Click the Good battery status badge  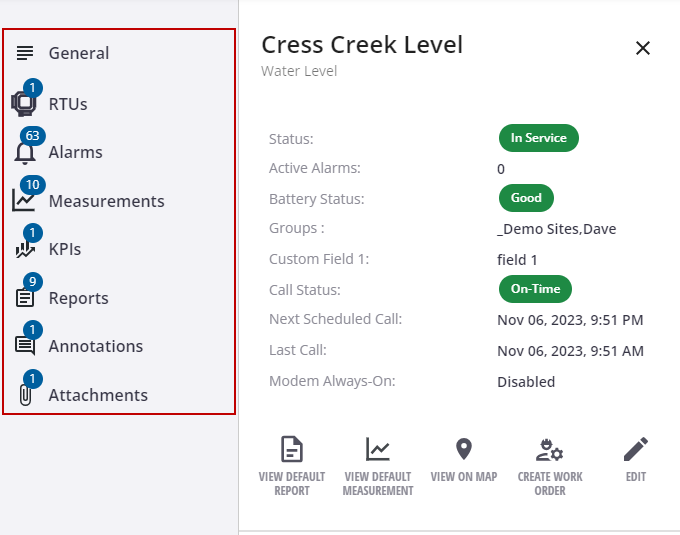click(x=526, y=198)
